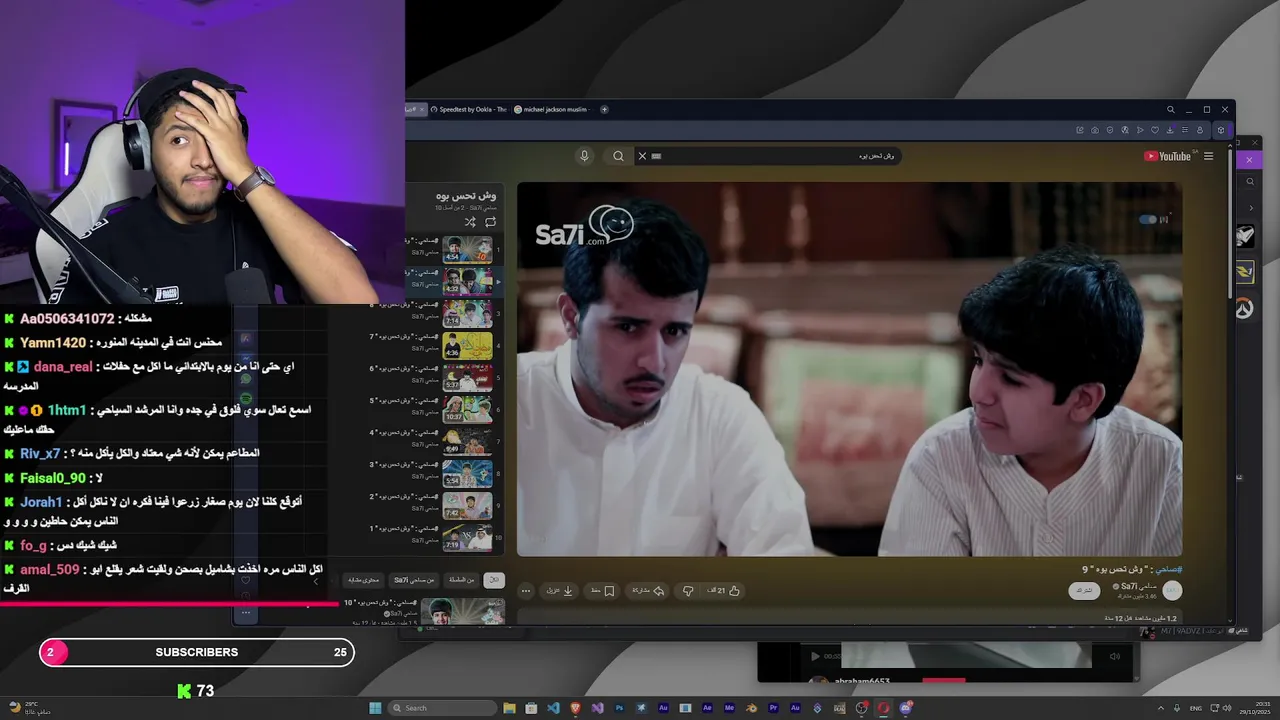Open Visual Studio Code from taskbar

[x=553, y=708]
